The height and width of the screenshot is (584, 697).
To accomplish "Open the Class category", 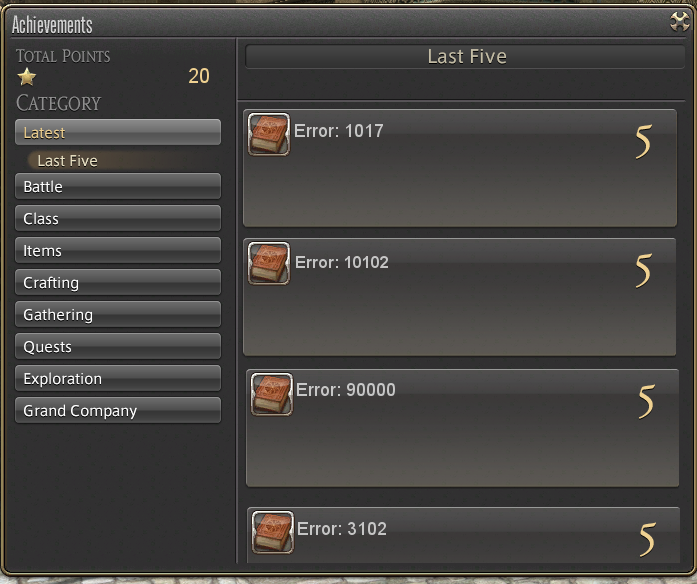I will (x=118, y=218).
